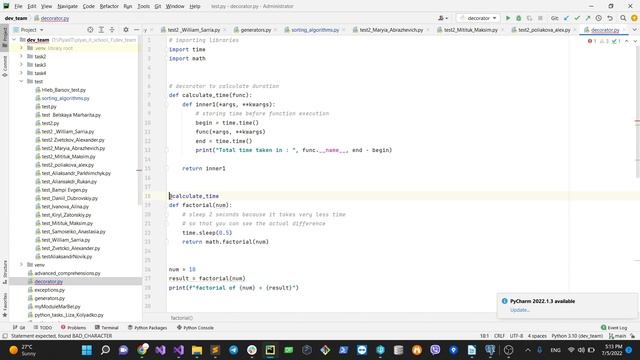Expand the task2 folder

22,56
